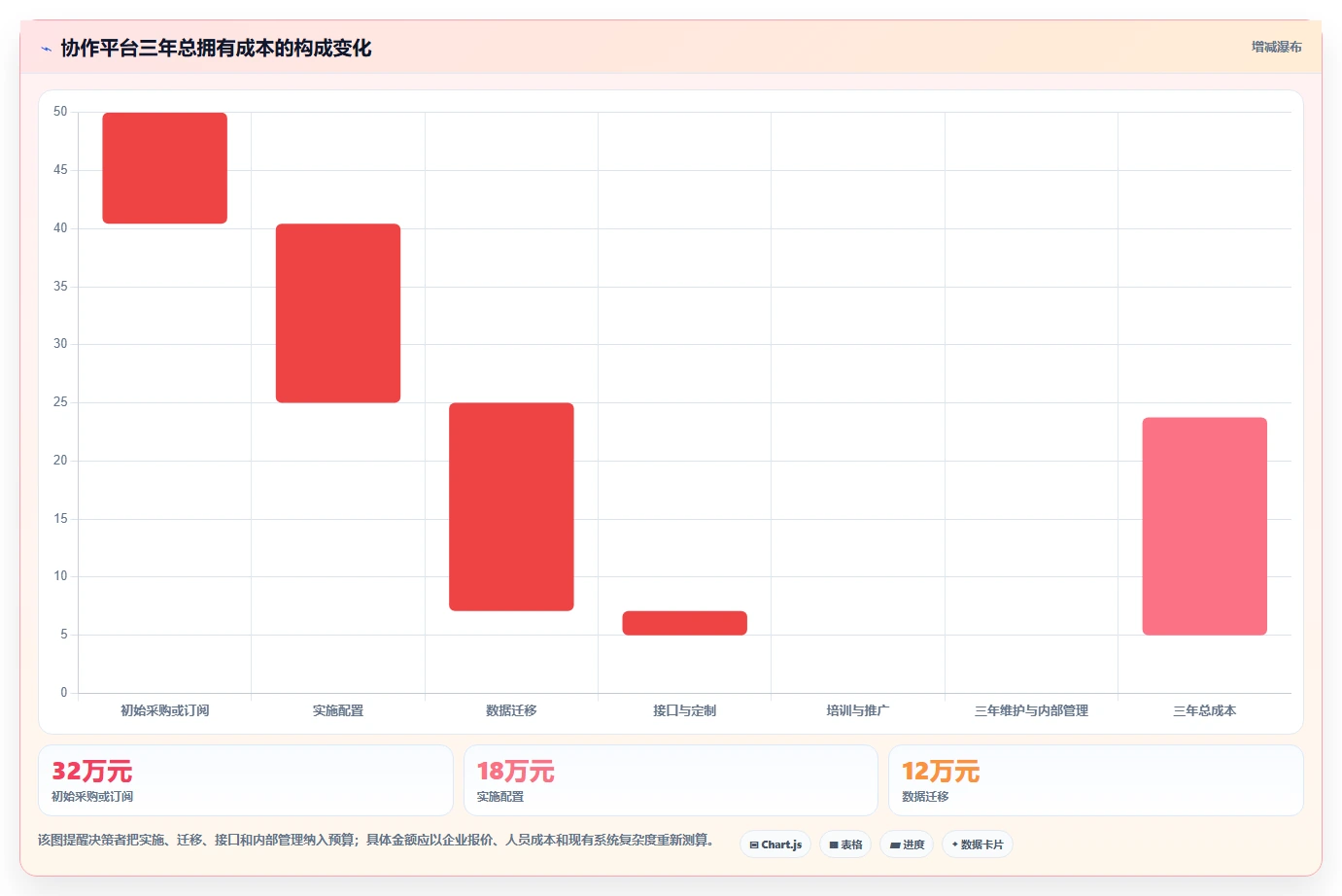Click the x-axis label 初始采购或订阅
Image resolution: width=1342 pixels, height=896 pixels.
point(165,710)
